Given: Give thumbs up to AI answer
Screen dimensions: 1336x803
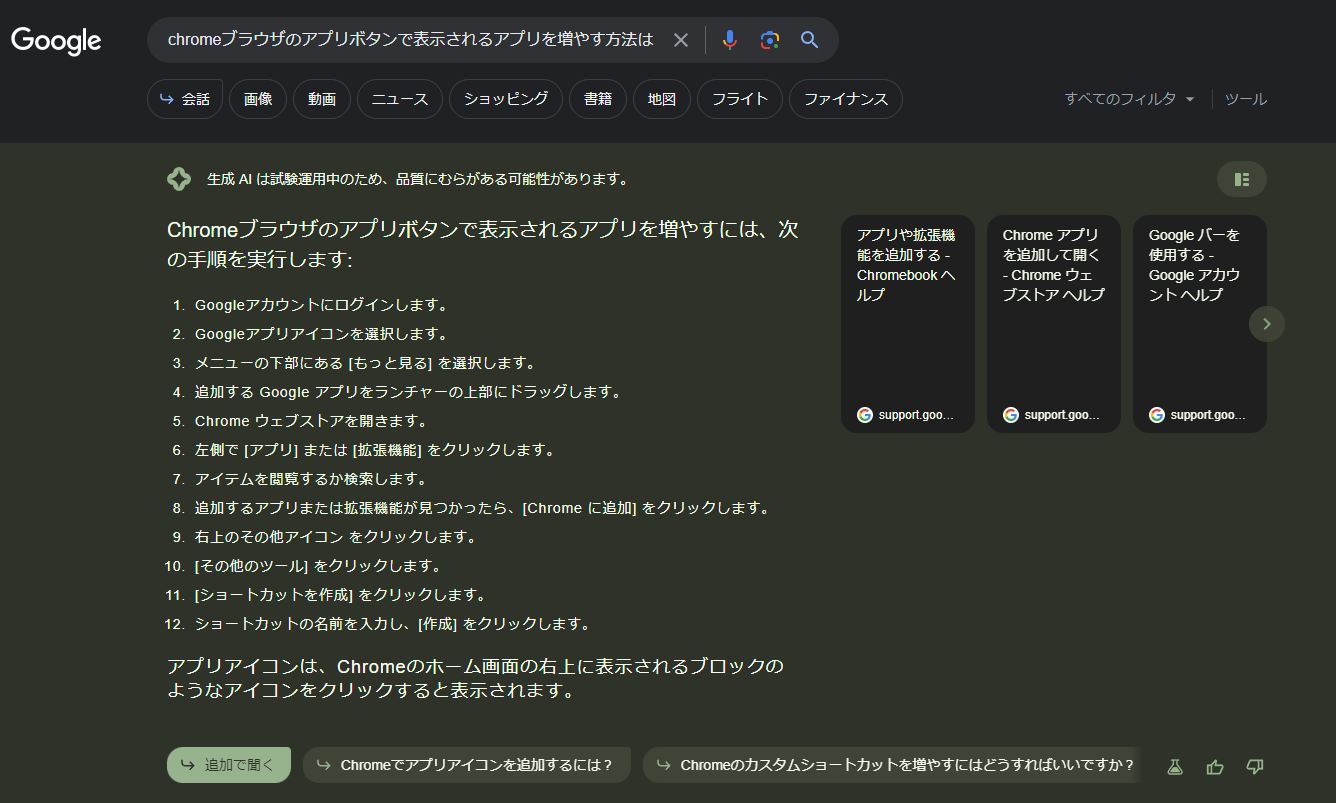Looking at the screenshot, I should pyautogui.click(x=1215, y=766).
